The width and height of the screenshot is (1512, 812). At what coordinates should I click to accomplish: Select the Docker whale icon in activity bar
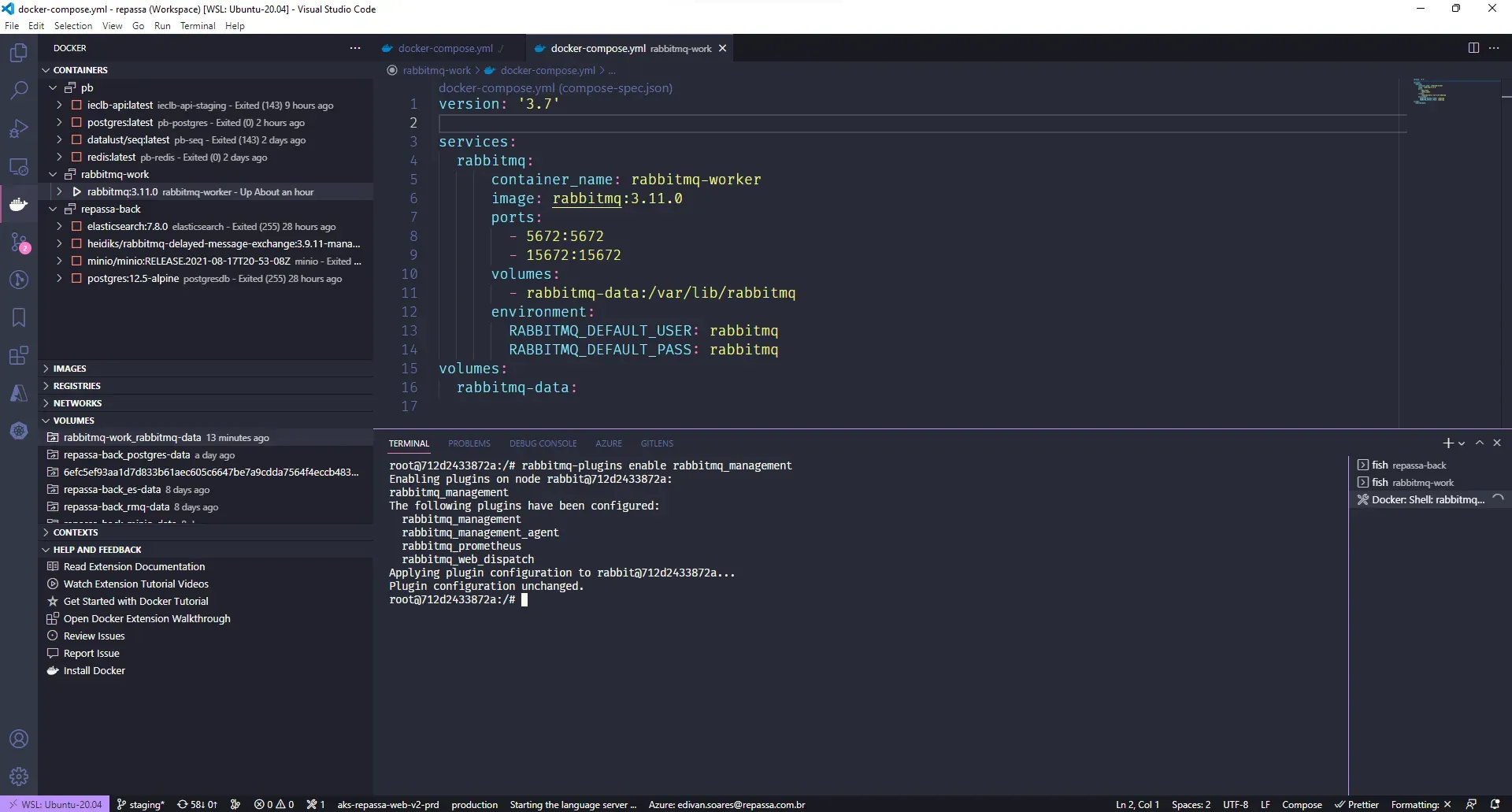click(19, 204)
